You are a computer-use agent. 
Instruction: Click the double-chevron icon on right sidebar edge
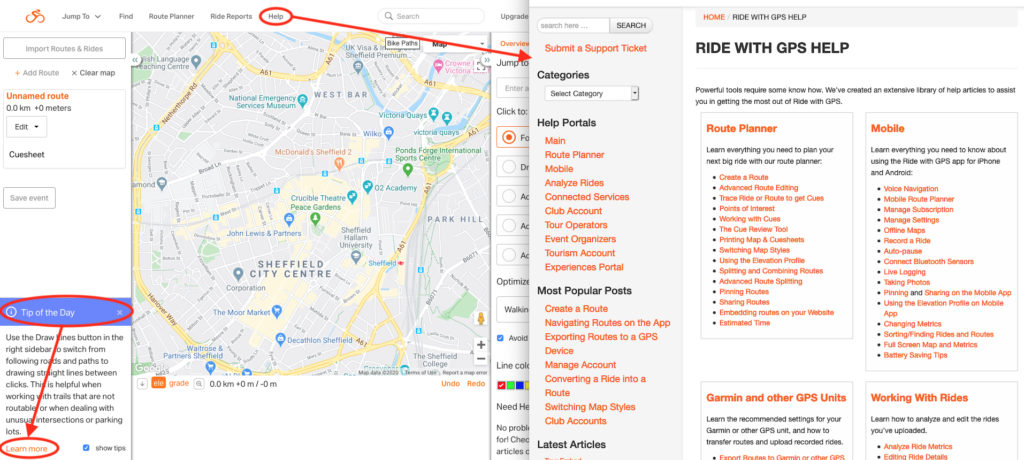tap(486, 59)
